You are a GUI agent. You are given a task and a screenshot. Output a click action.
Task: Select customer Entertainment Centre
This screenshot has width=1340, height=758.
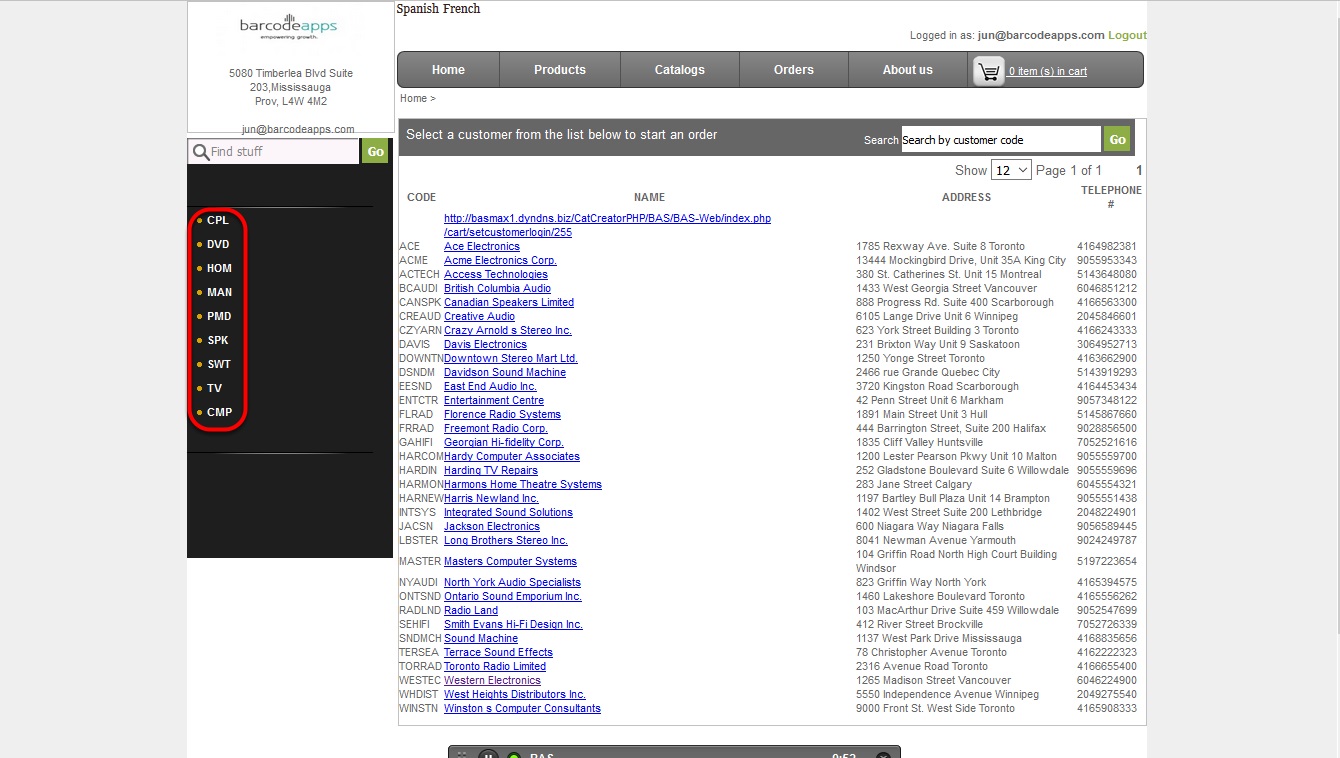click(494, 400)
